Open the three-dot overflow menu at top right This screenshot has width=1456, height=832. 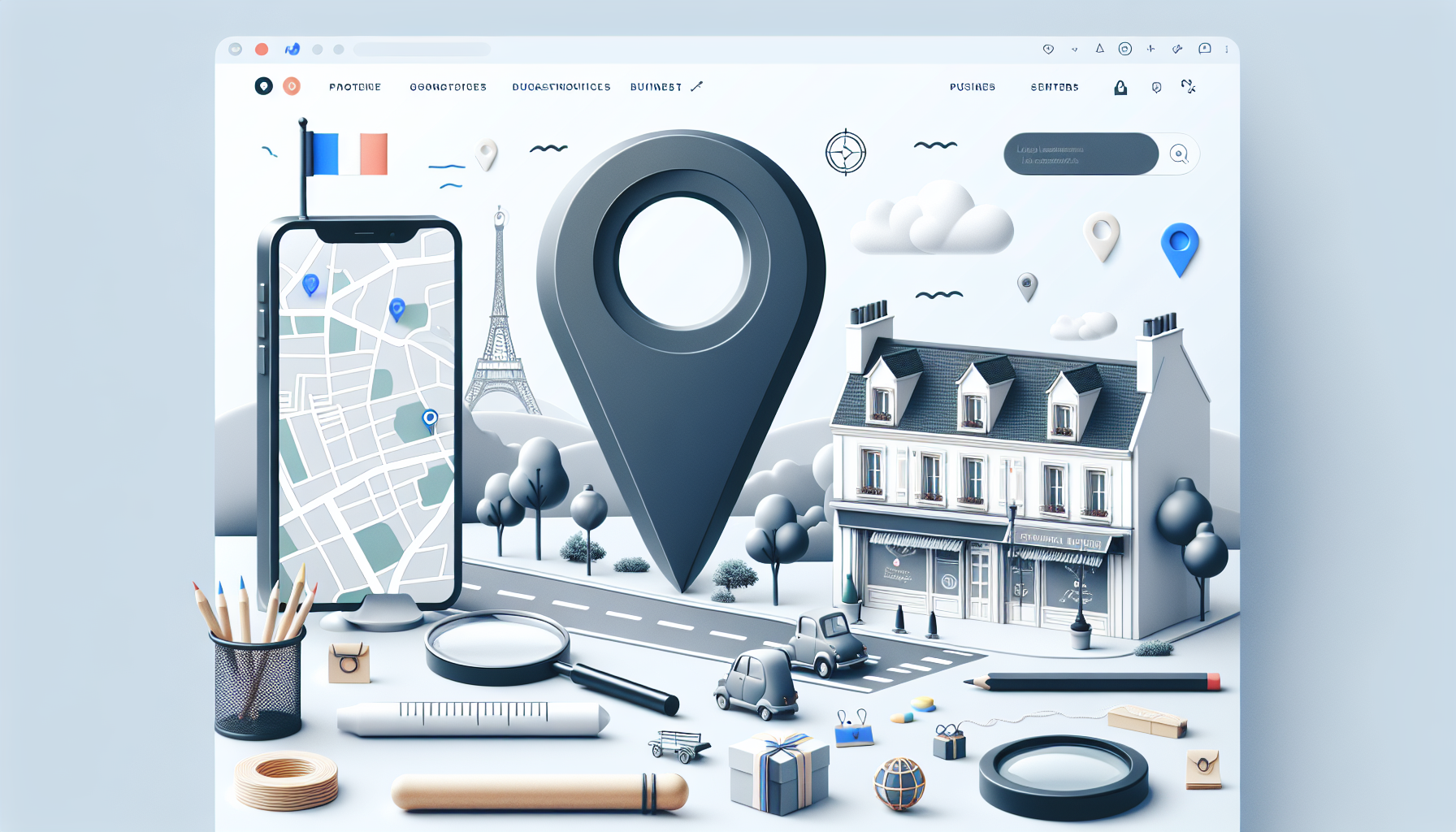tap(1227, 49)
